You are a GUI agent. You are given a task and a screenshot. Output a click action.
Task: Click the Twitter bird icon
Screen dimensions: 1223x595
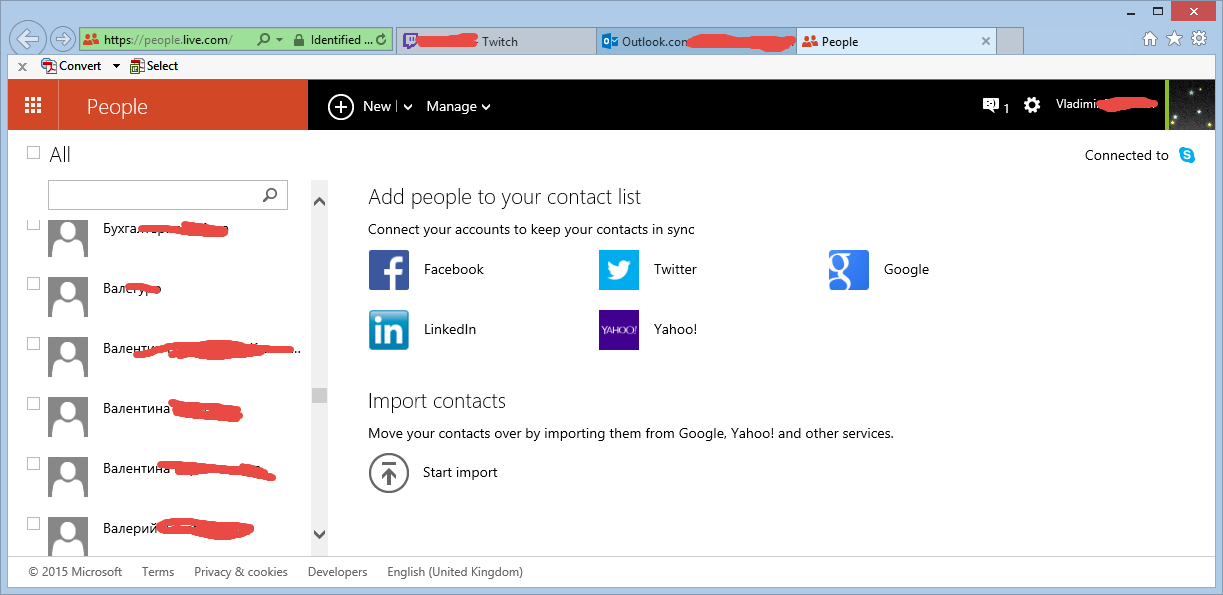[619, 270]
